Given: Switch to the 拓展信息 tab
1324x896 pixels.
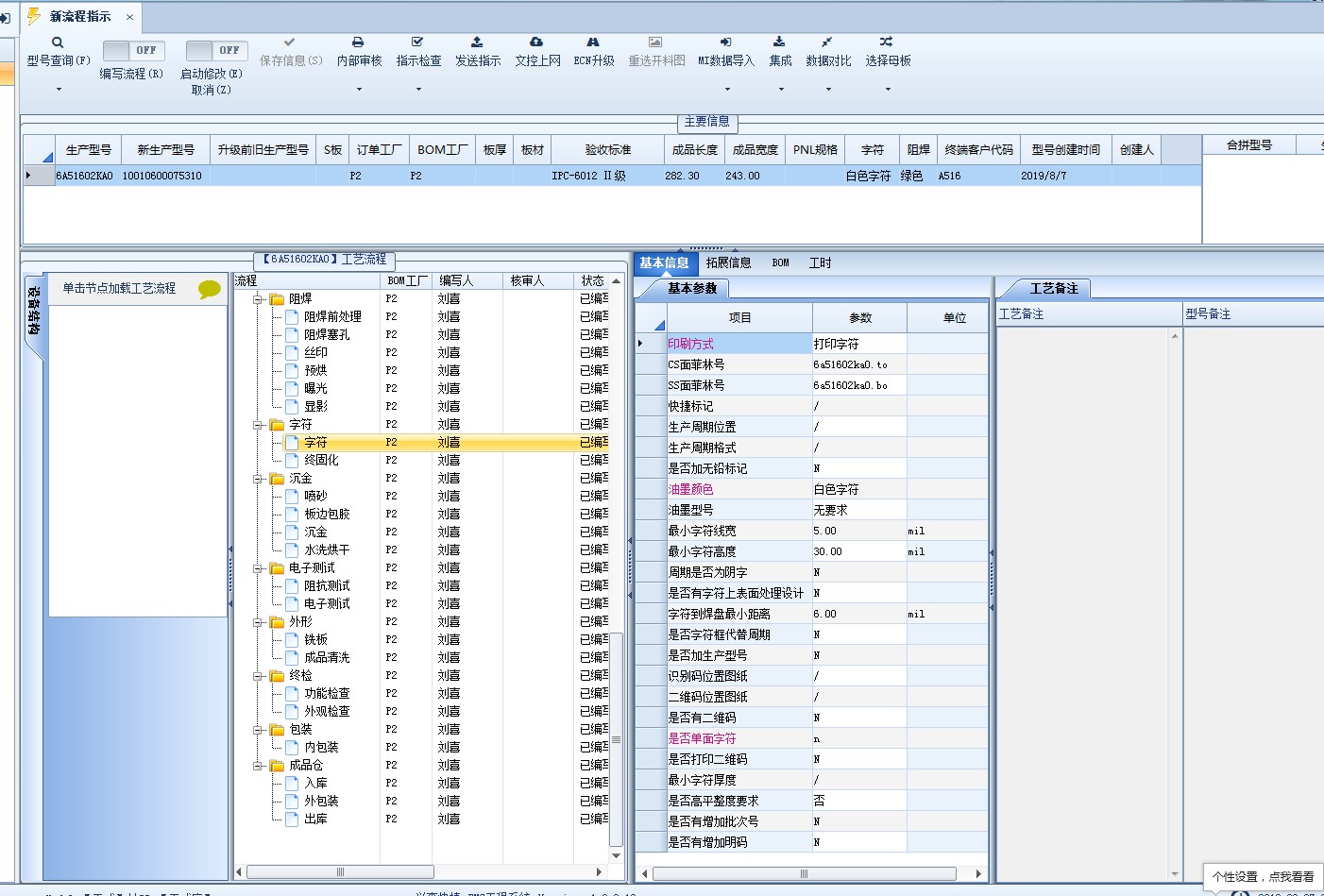Looking at the screenshot, I should (x=728, y=263).
